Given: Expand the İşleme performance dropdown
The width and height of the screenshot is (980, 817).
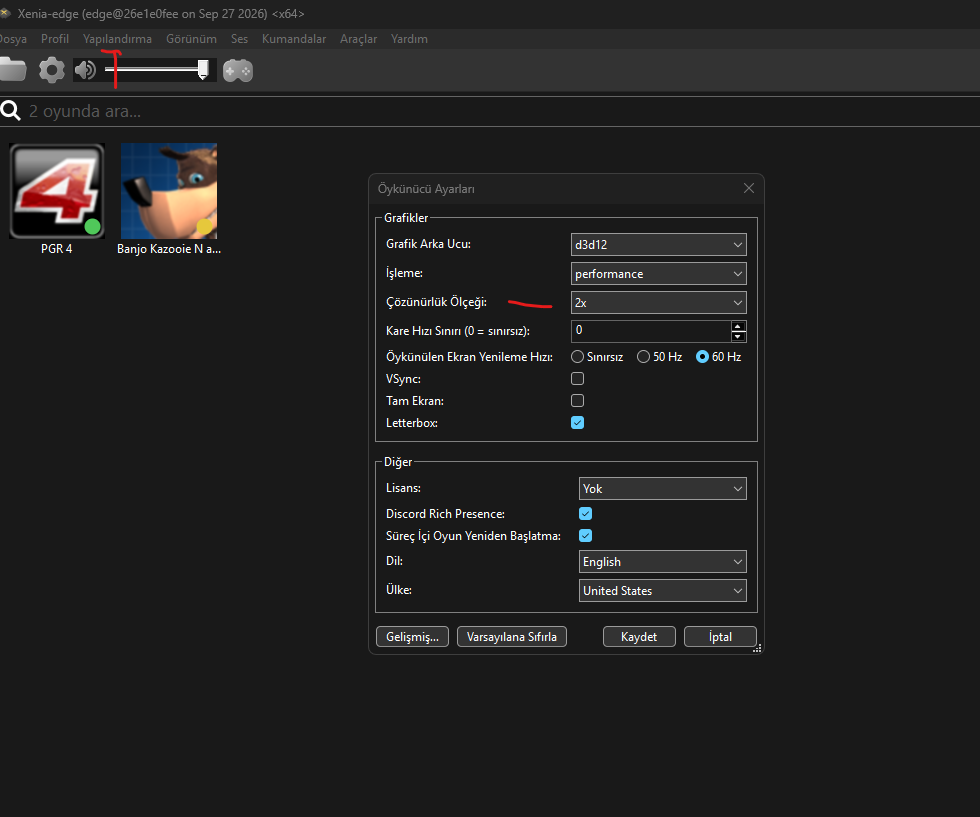Looking at the screenshot, I should 659,274.
